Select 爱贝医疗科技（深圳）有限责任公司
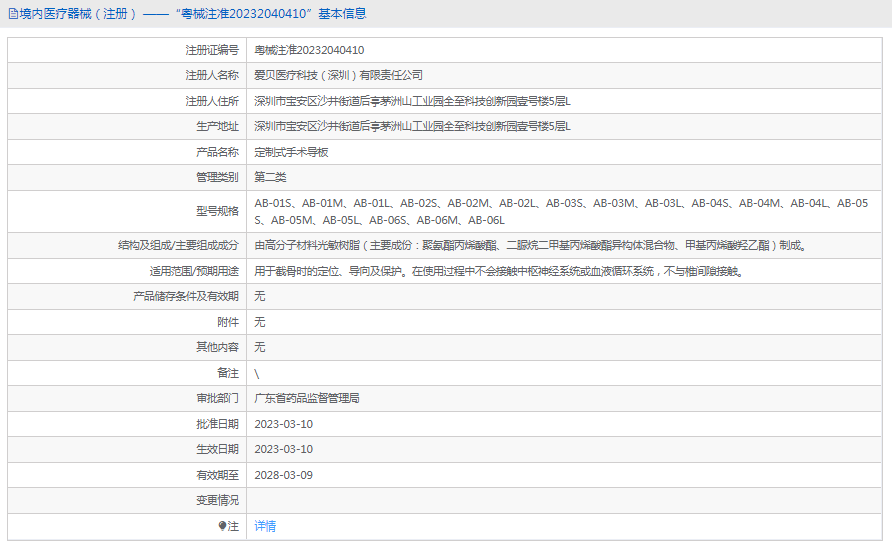 tap(338, 75)
